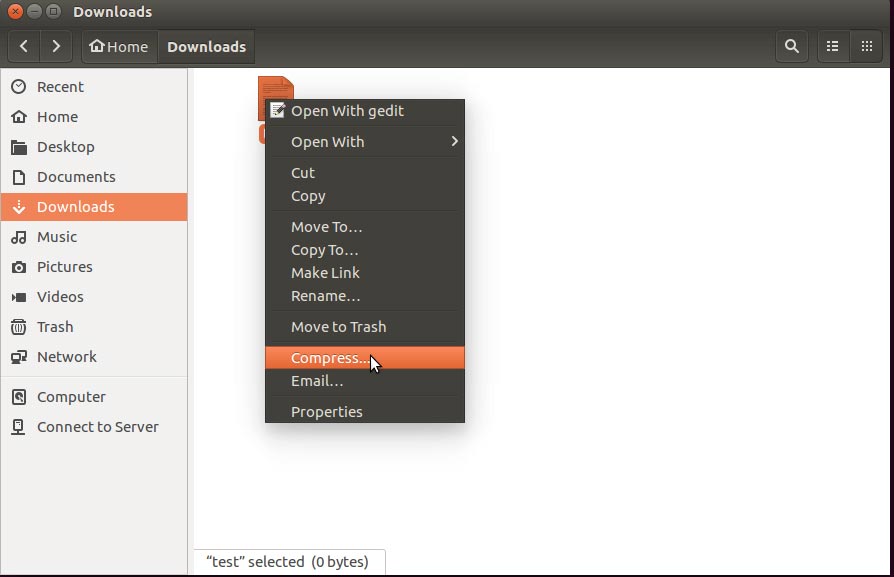Minimize the Downloads window

[34, 11]
